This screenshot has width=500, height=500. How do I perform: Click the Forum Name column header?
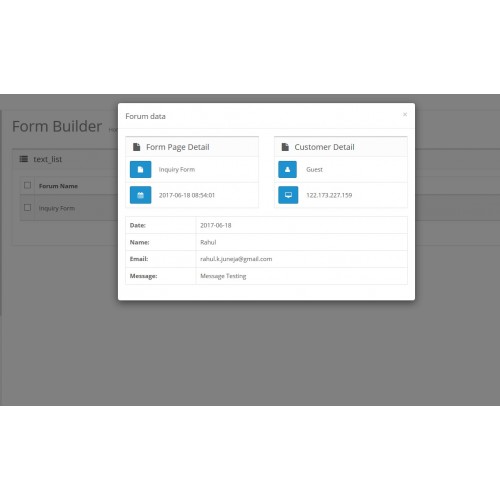click(x=58, y=186)
